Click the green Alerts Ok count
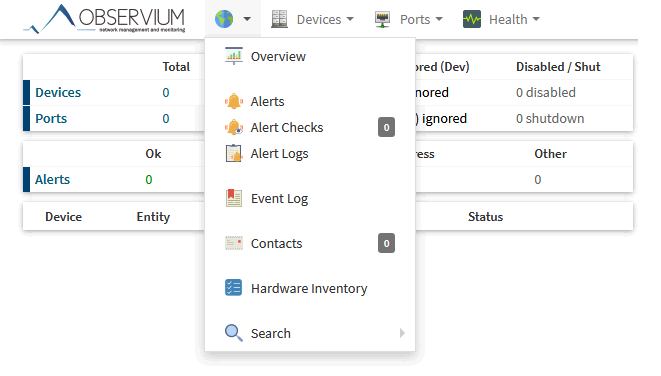The image size is (661, 376). [x=148, y=180]
